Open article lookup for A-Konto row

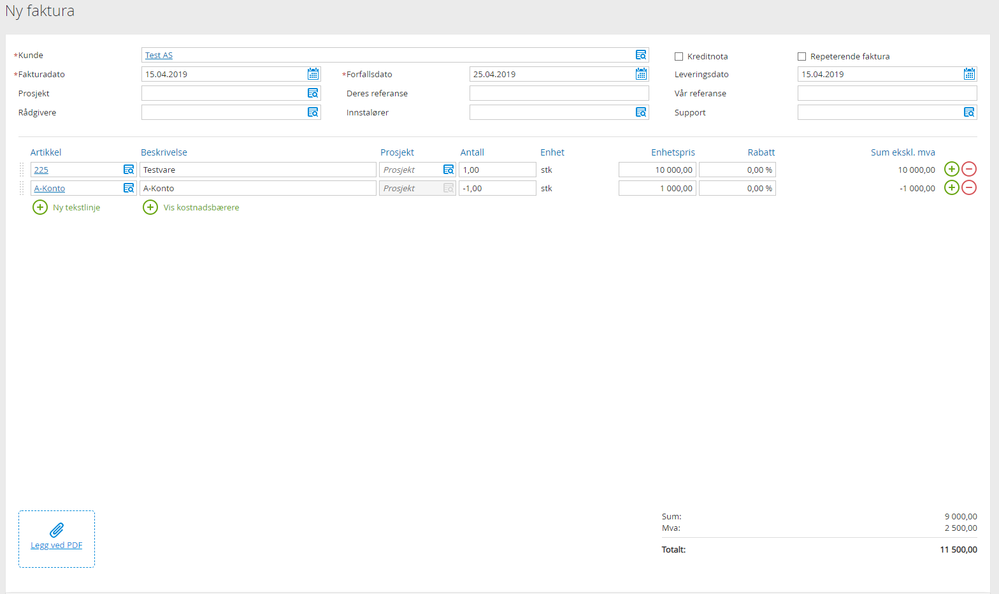click(129, 188)
